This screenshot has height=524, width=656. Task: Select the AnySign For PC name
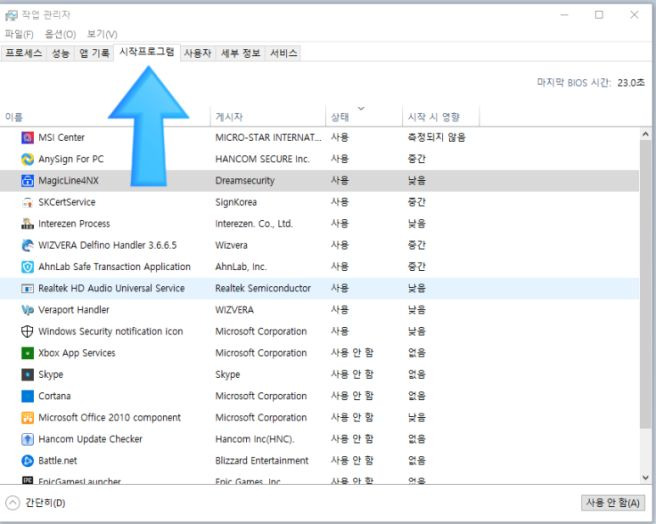tap(71, 159)
